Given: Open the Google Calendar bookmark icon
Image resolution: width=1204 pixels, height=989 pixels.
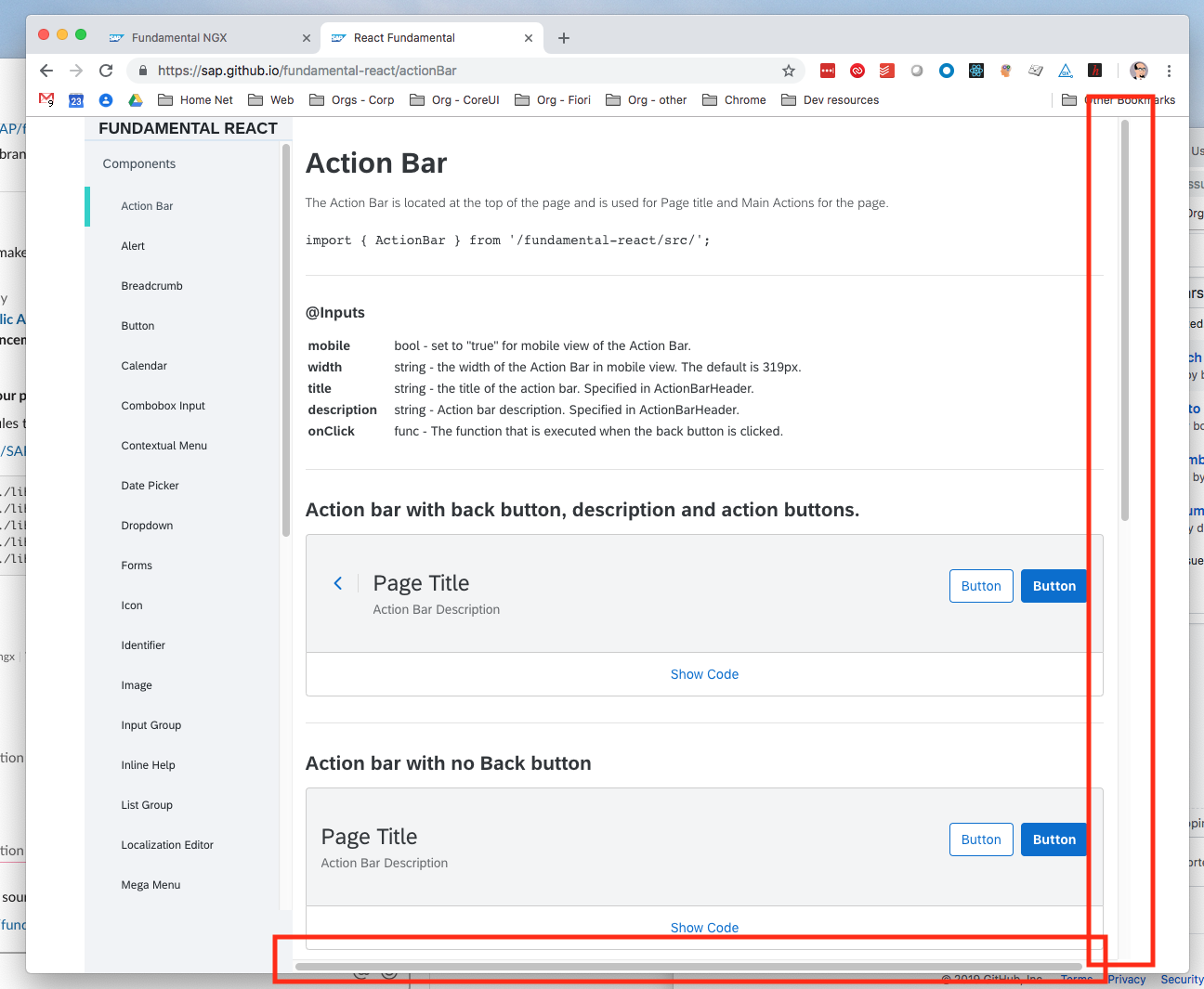Looking at the screenshot, I should [76, 100].
